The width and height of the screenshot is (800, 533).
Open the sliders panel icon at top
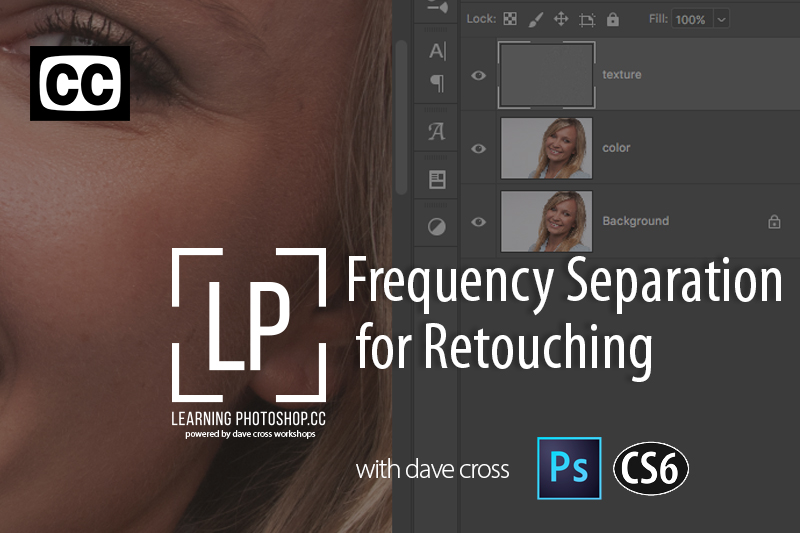(x=437, y=7)
